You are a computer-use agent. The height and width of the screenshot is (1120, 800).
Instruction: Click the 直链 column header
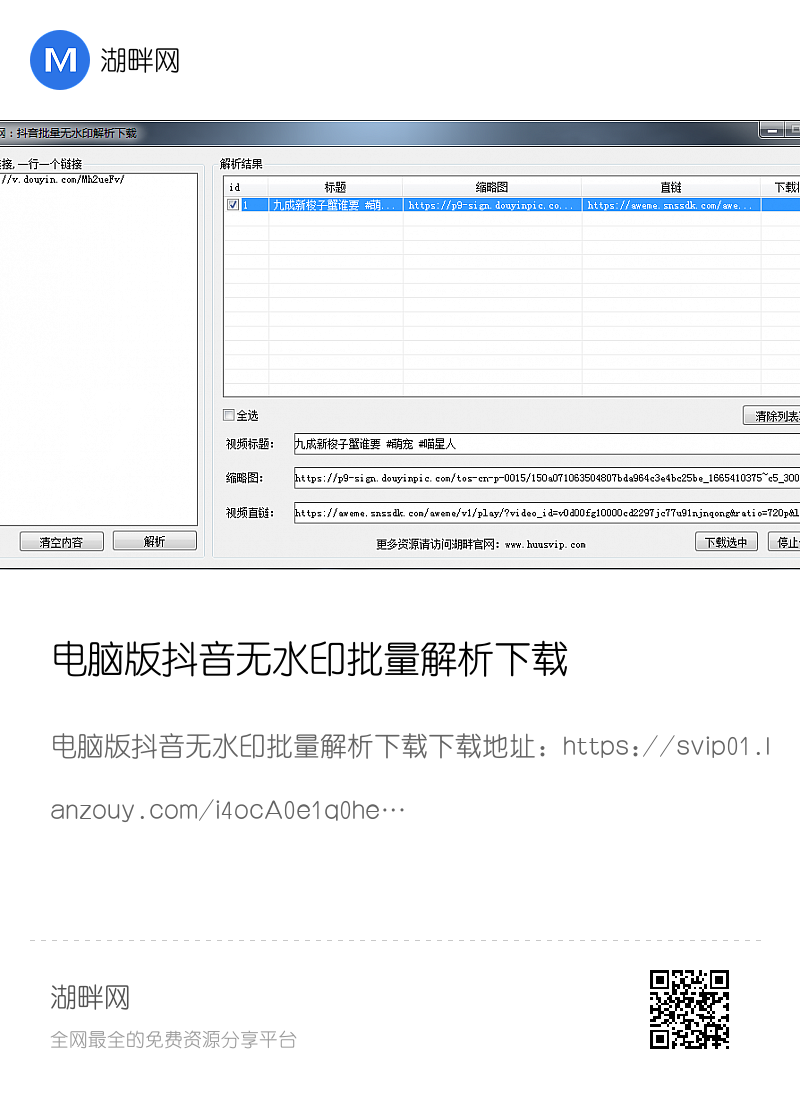[671, 187]
